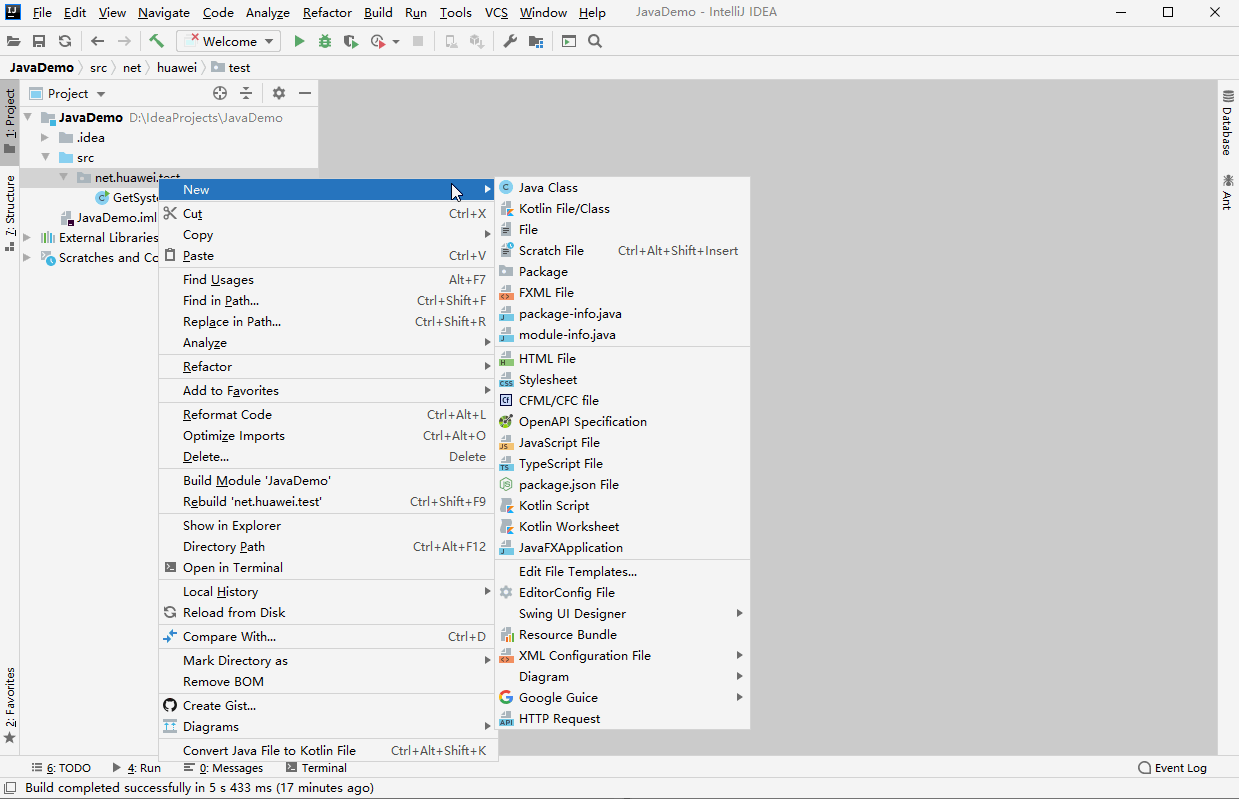1239x799 pixels.
Task: Choose Find Usages in the context menu
Action: tap(327, 280)
